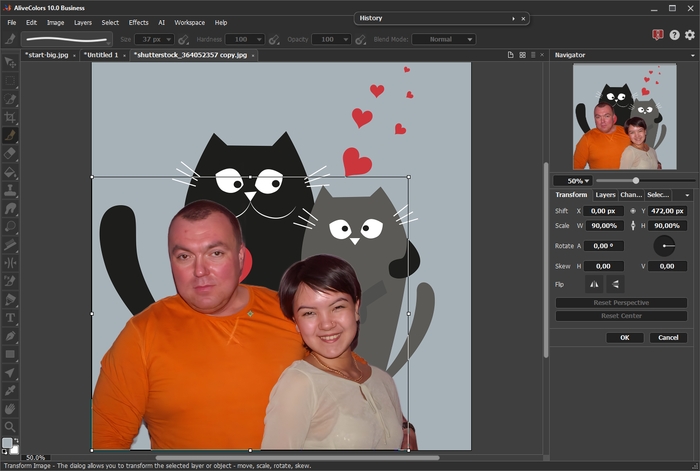Select the Marker tool
Viewport: 700px width, 471px height.
[x=10, y=300]
